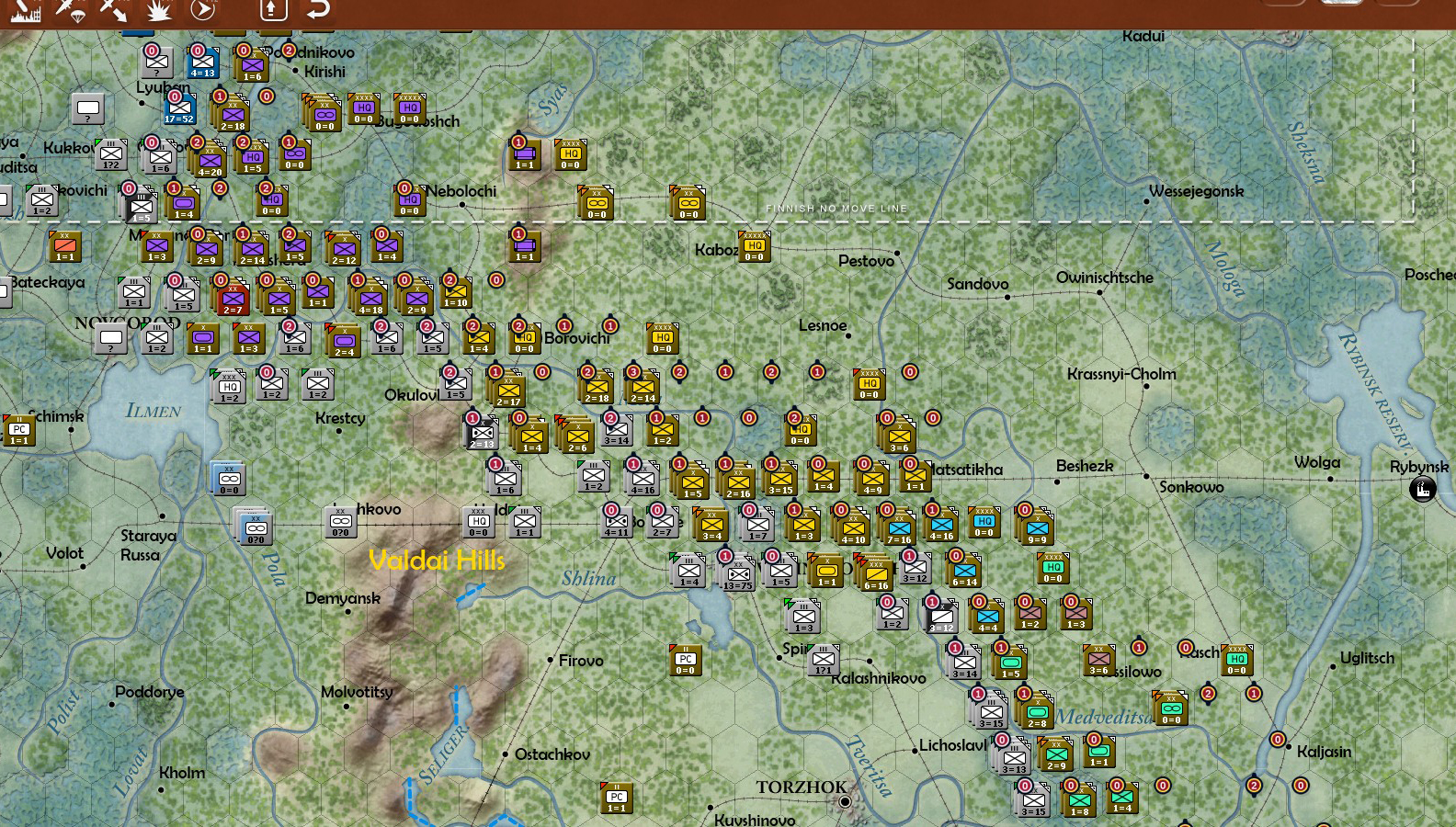Screen dimensions: 1456x827
Task: Select the bomb city mode icon
Action: click(x=25, y=10)
